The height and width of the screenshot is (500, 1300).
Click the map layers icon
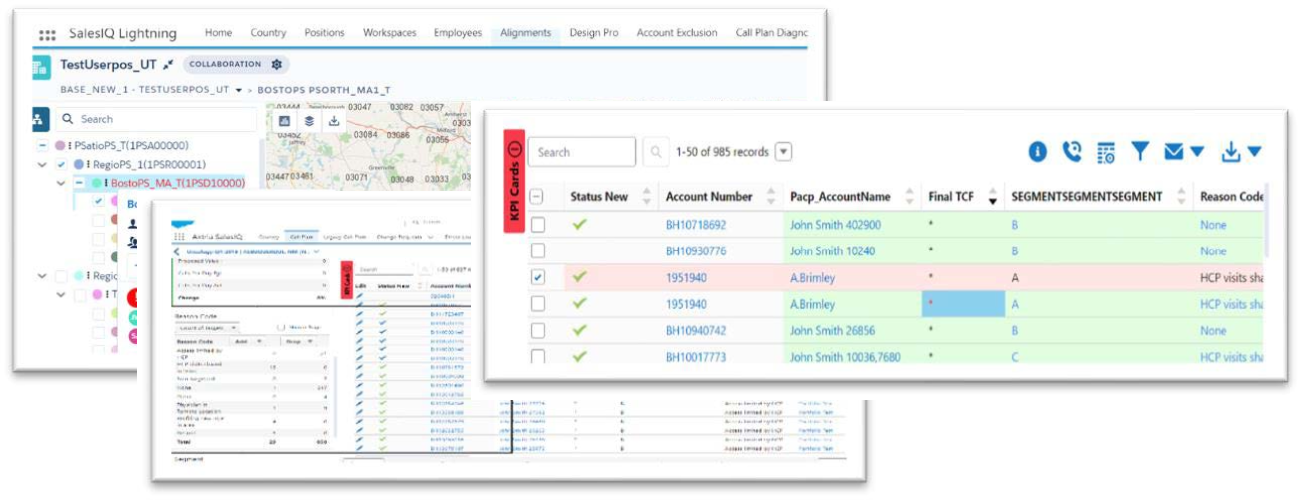pyautogui.click(x=309, y=121)
